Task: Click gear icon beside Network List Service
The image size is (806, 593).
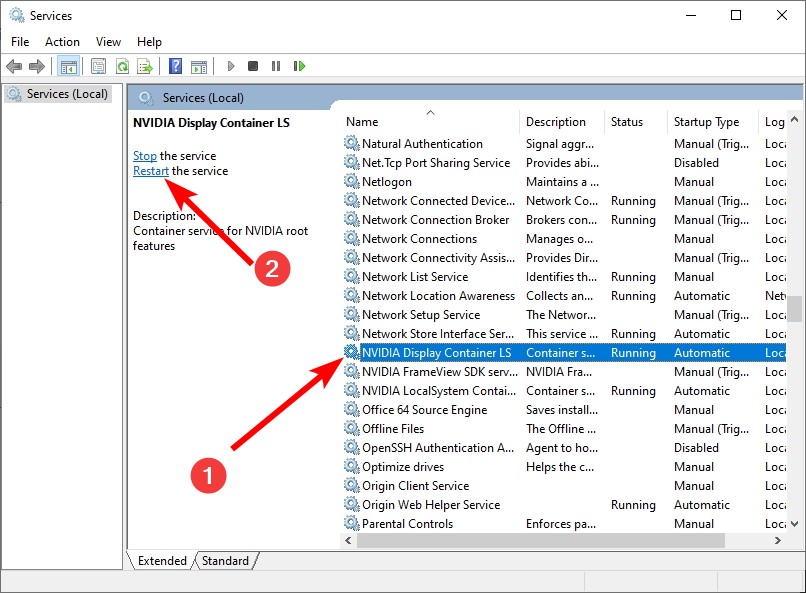Action: coord(352,276)
